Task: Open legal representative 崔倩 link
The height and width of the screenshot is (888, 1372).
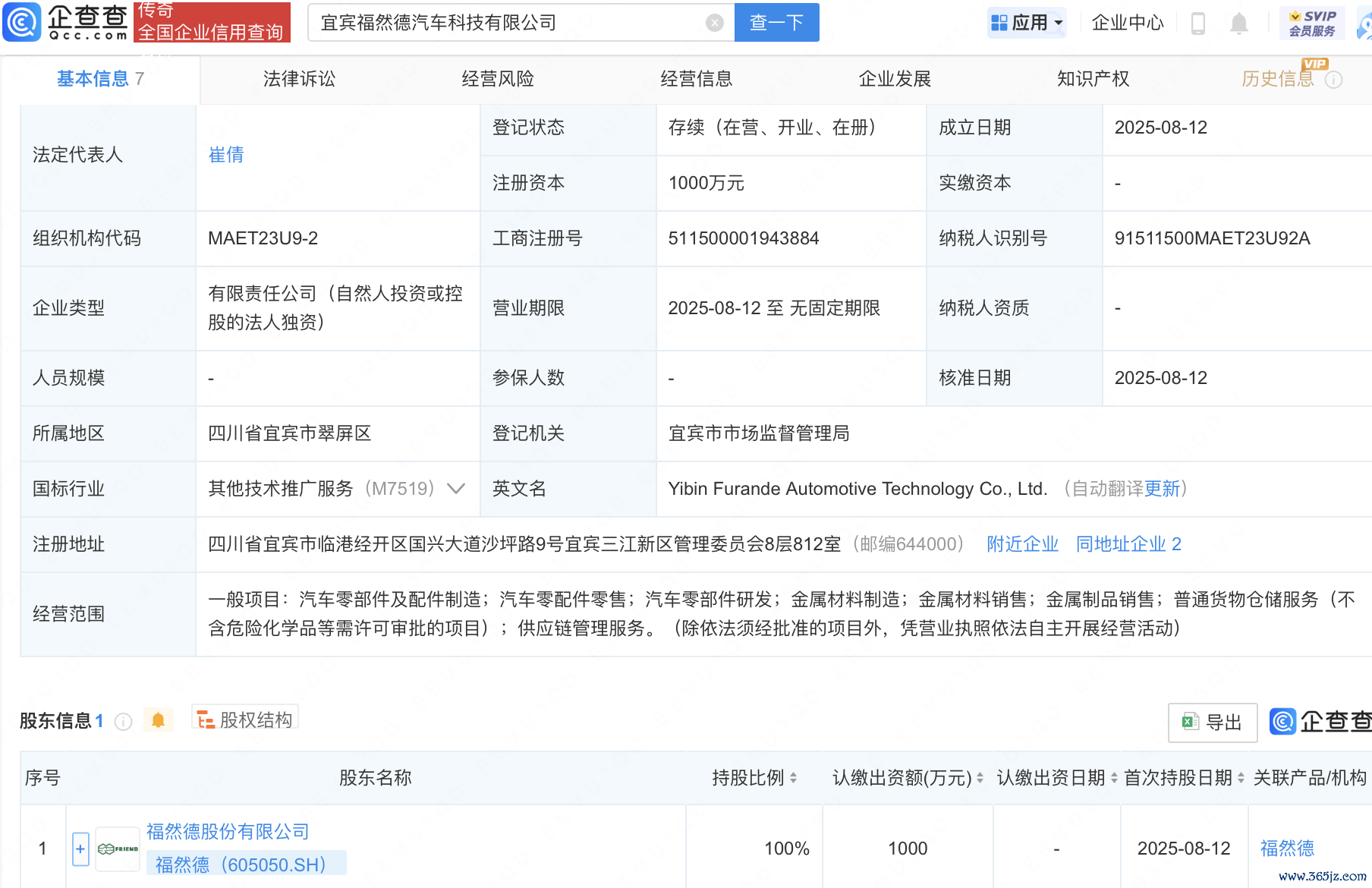Action: pos(226,155)
